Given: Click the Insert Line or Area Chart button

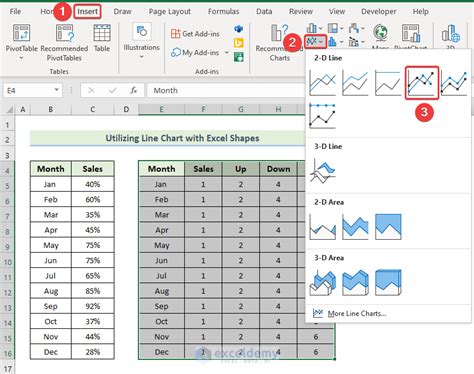Looking at the screenshot, I should pyautogui.click(x=315, y=42).
